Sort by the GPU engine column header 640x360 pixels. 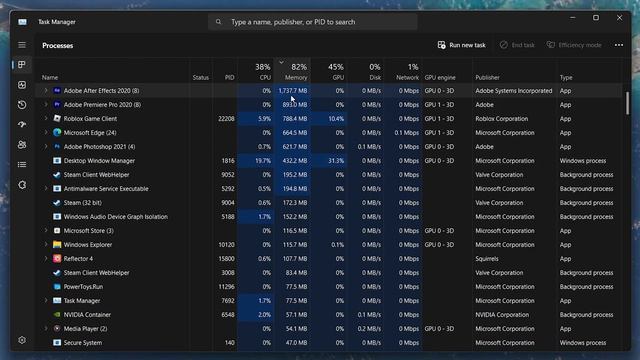[x=440, y=78]
